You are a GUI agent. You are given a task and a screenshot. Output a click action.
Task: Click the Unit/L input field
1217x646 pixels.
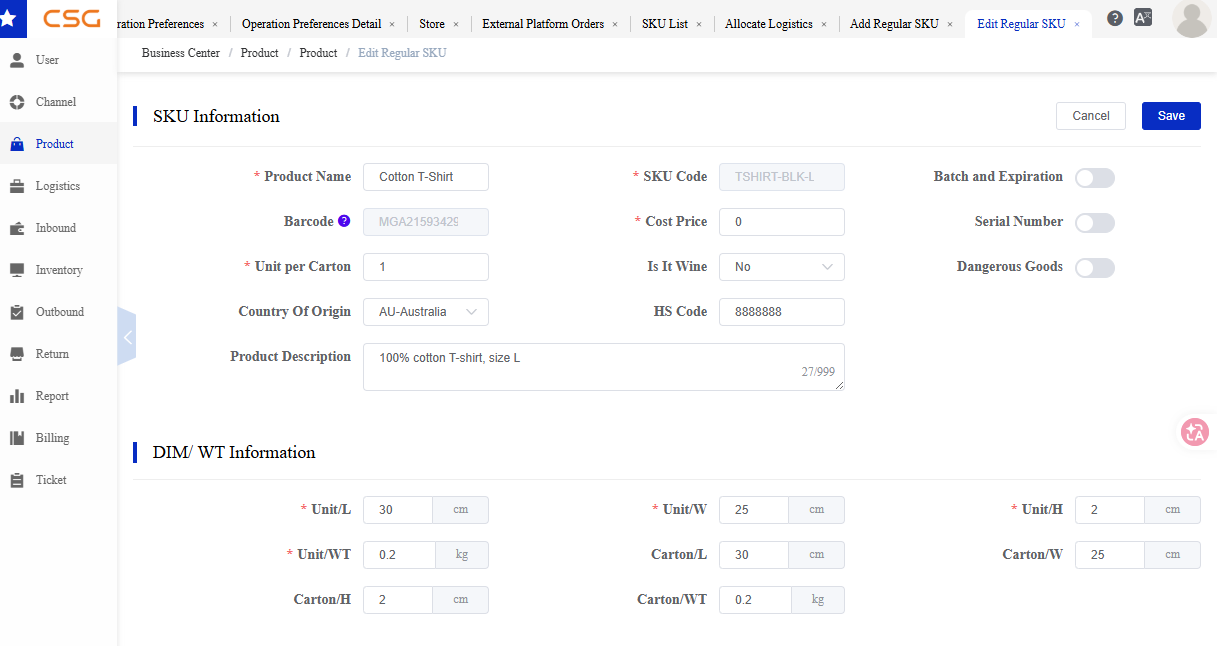tap(398, 510)
